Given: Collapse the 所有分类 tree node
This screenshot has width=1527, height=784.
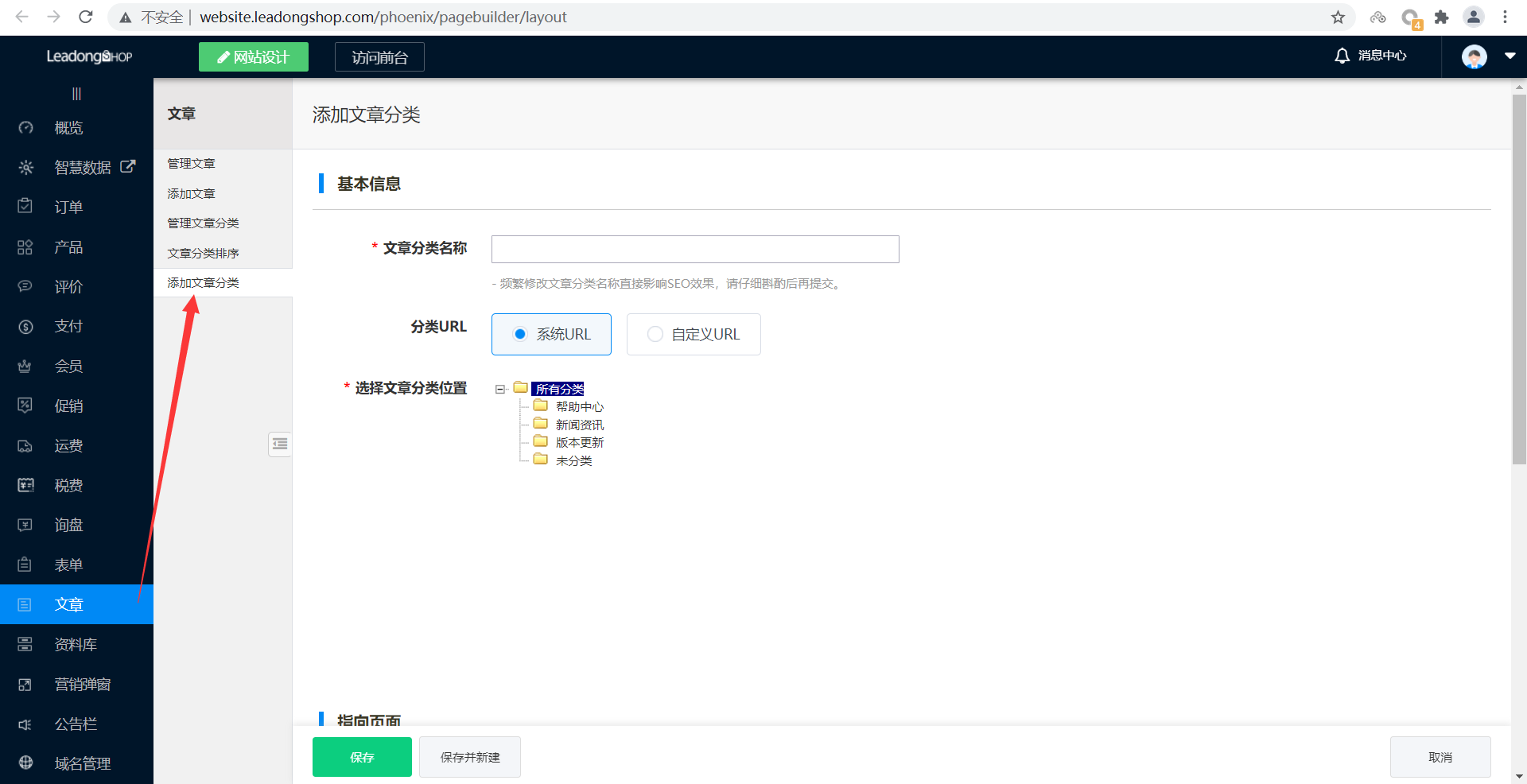Looking at the screenshot, I should (x=500, y=390).
